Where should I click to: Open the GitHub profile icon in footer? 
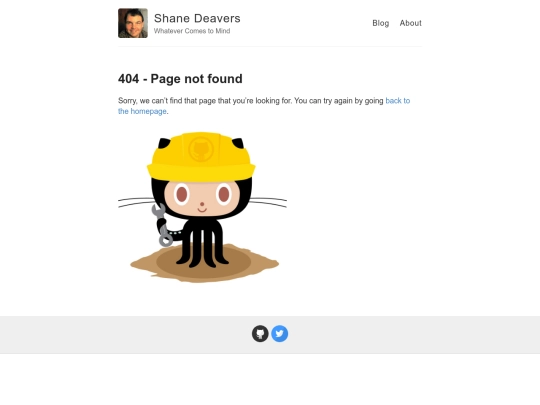pos(260,334)
